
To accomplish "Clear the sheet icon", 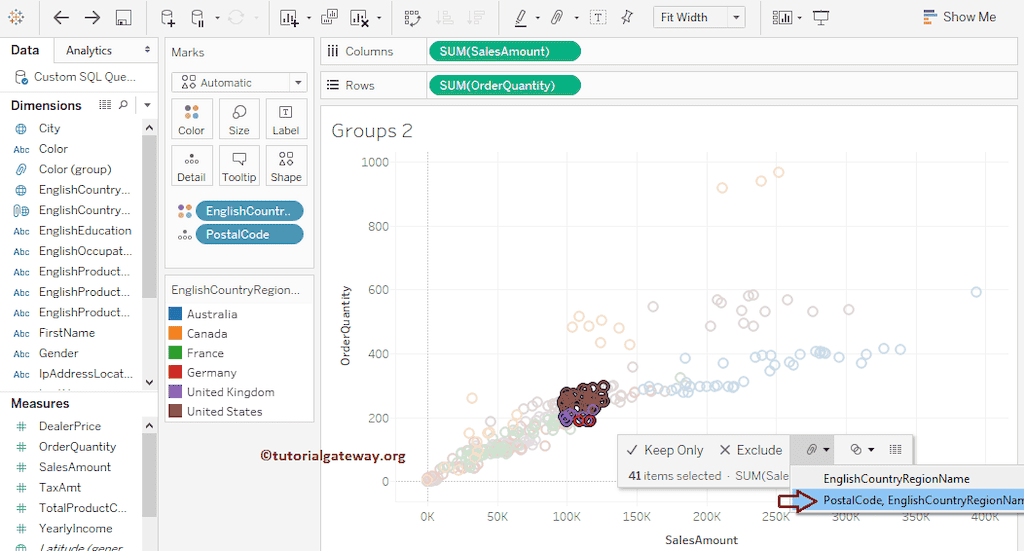I will 359,18.
